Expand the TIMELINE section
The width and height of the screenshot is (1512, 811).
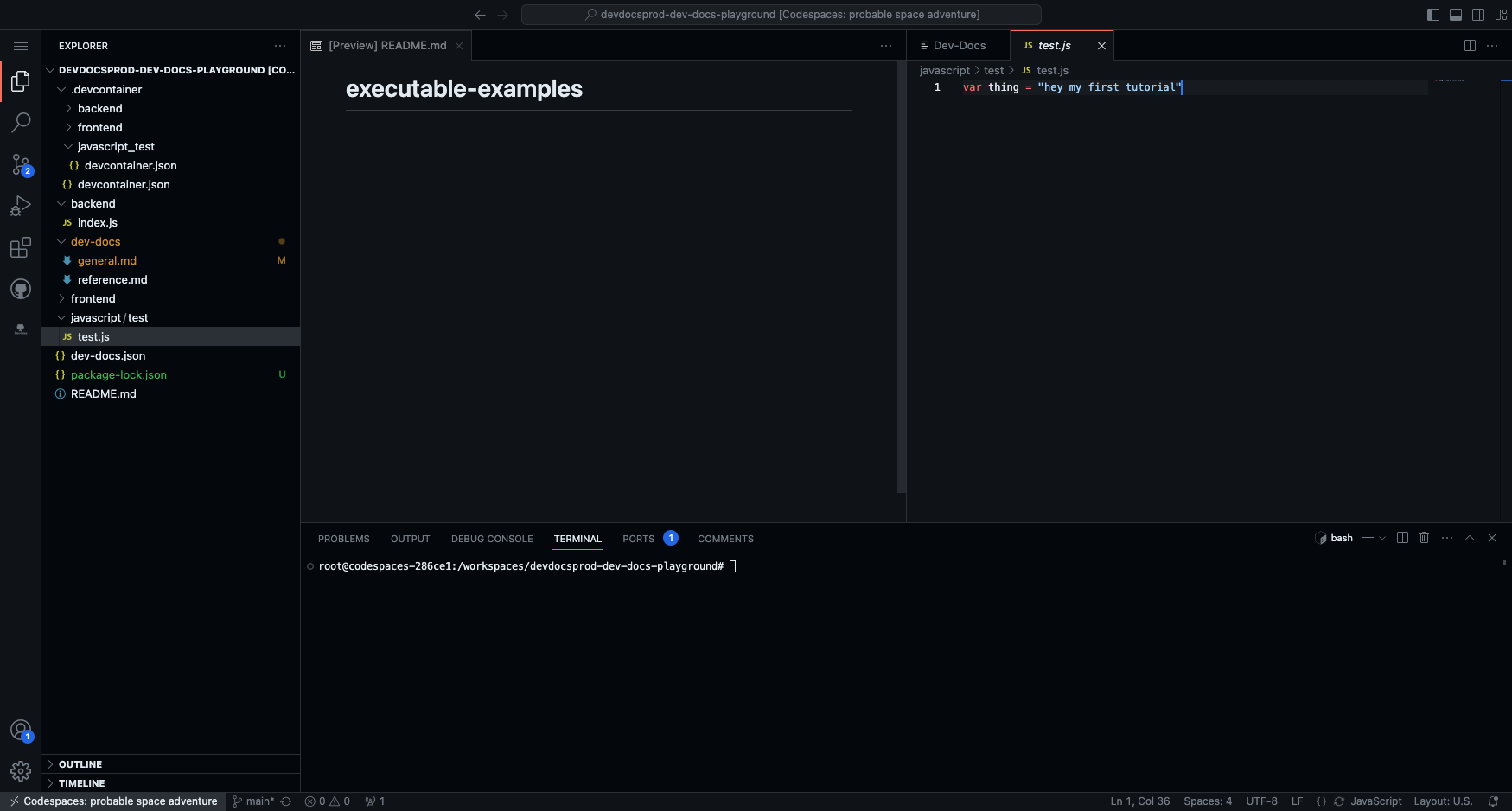coord(81,783)
